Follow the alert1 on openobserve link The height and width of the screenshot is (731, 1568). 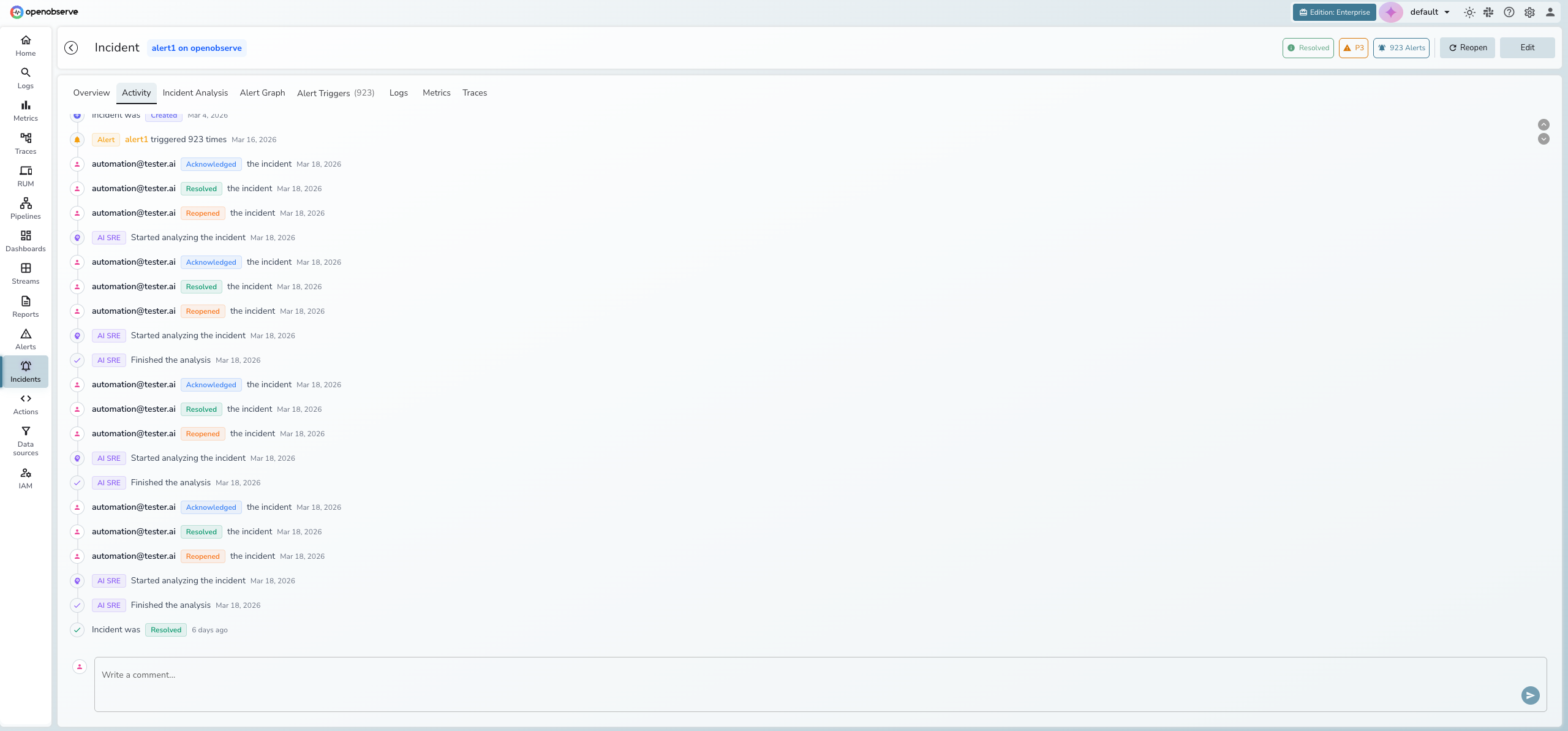[x=196, y=47]
